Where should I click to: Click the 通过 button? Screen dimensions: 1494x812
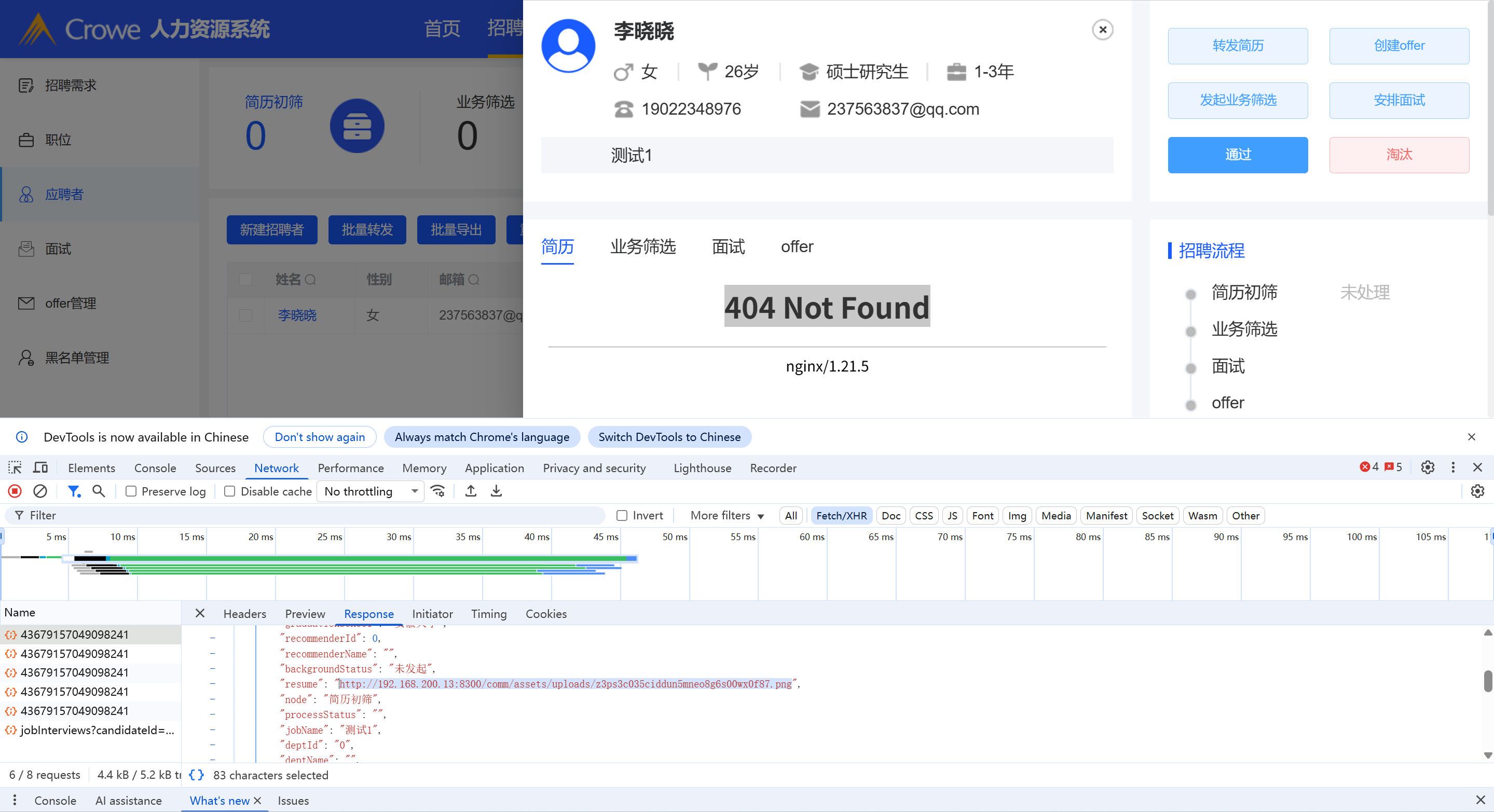click(x=1237, y=155)
